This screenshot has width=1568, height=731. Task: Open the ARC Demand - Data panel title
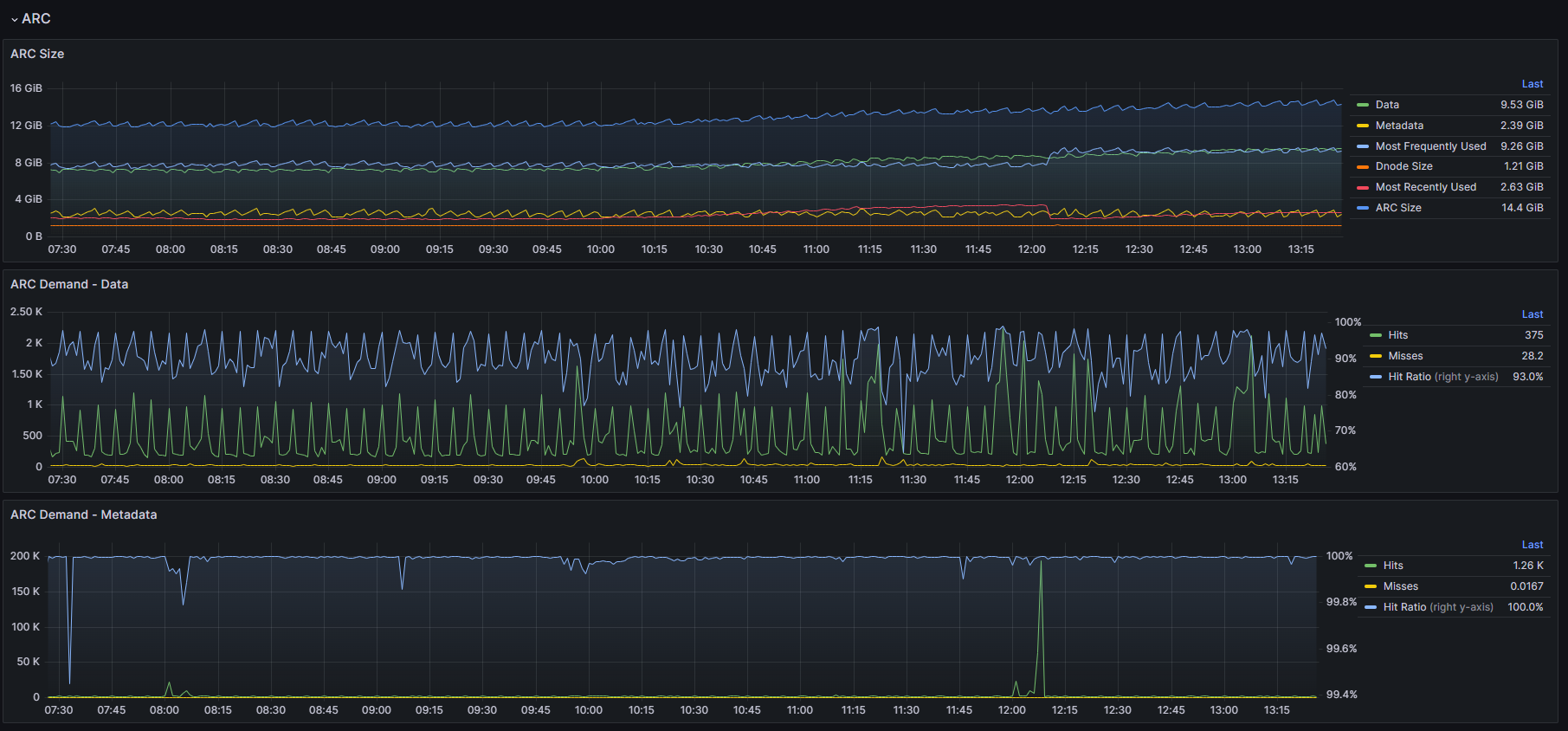[x=69, y=284]
